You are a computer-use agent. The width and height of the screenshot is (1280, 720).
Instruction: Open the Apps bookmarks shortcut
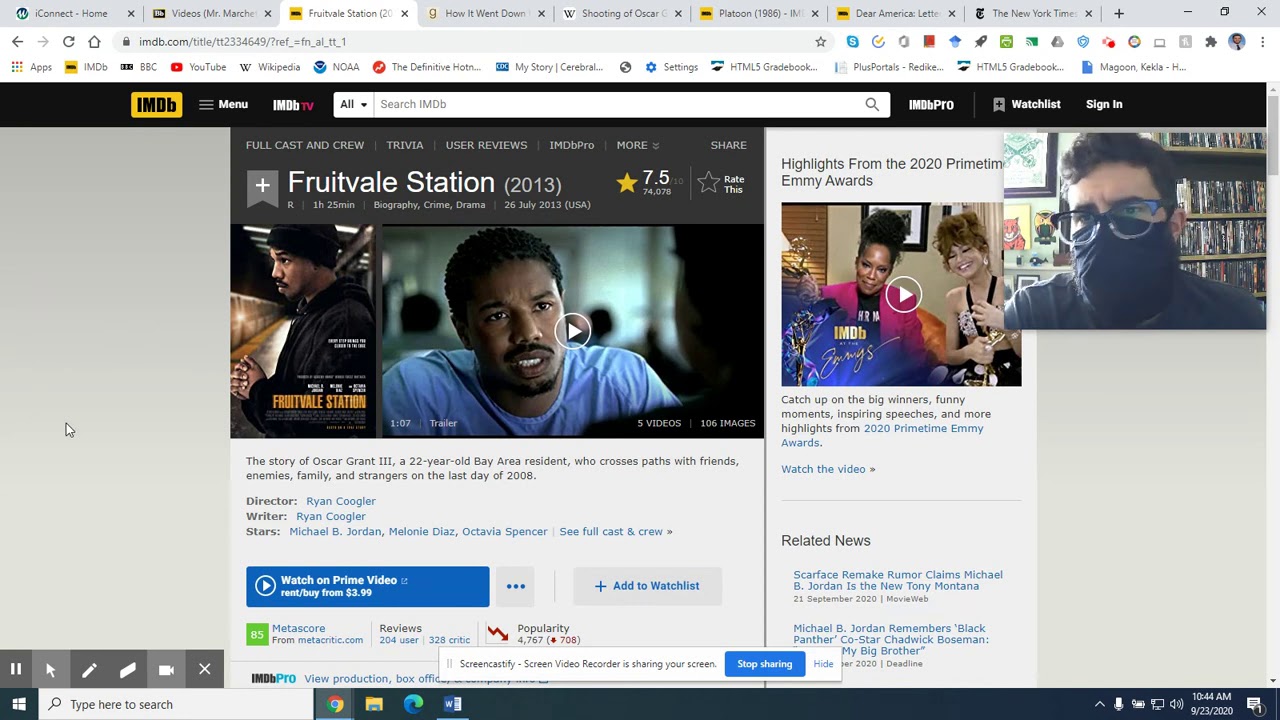[x=32, y=67]
